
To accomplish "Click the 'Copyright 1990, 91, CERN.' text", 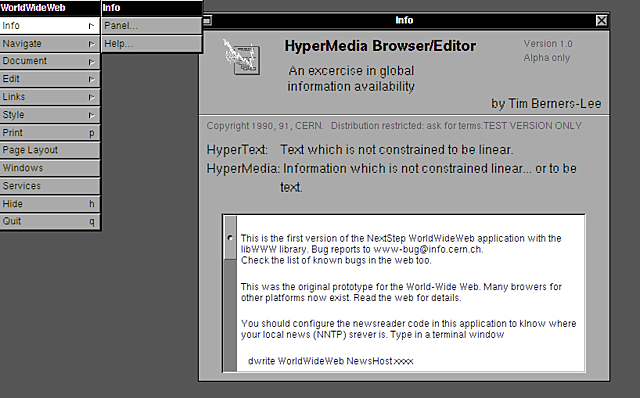I will (265, 126).
